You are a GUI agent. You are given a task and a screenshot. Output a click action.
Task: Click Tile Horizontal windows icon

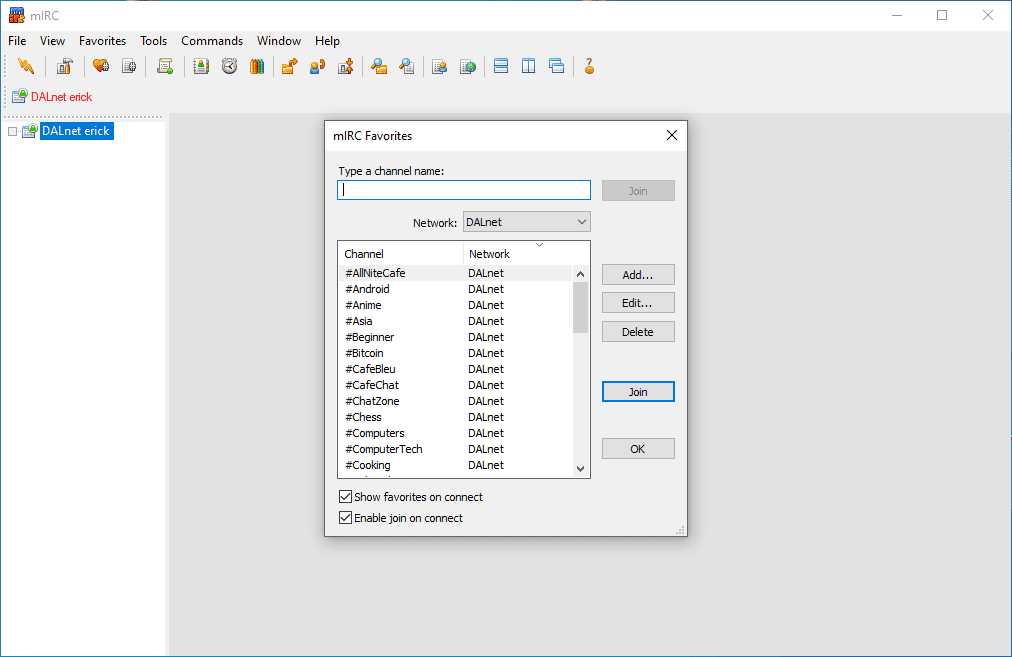coord(501,66)
